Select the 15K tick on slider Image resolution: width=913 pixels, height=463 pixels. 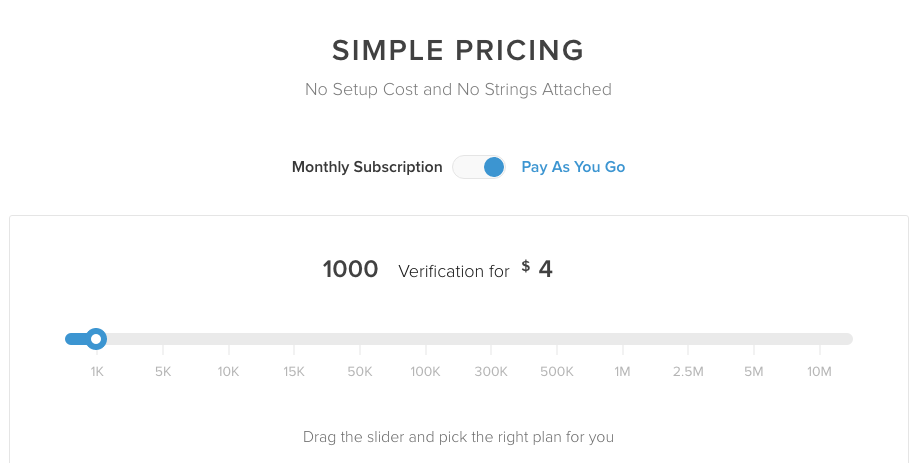tap(294, 371)
